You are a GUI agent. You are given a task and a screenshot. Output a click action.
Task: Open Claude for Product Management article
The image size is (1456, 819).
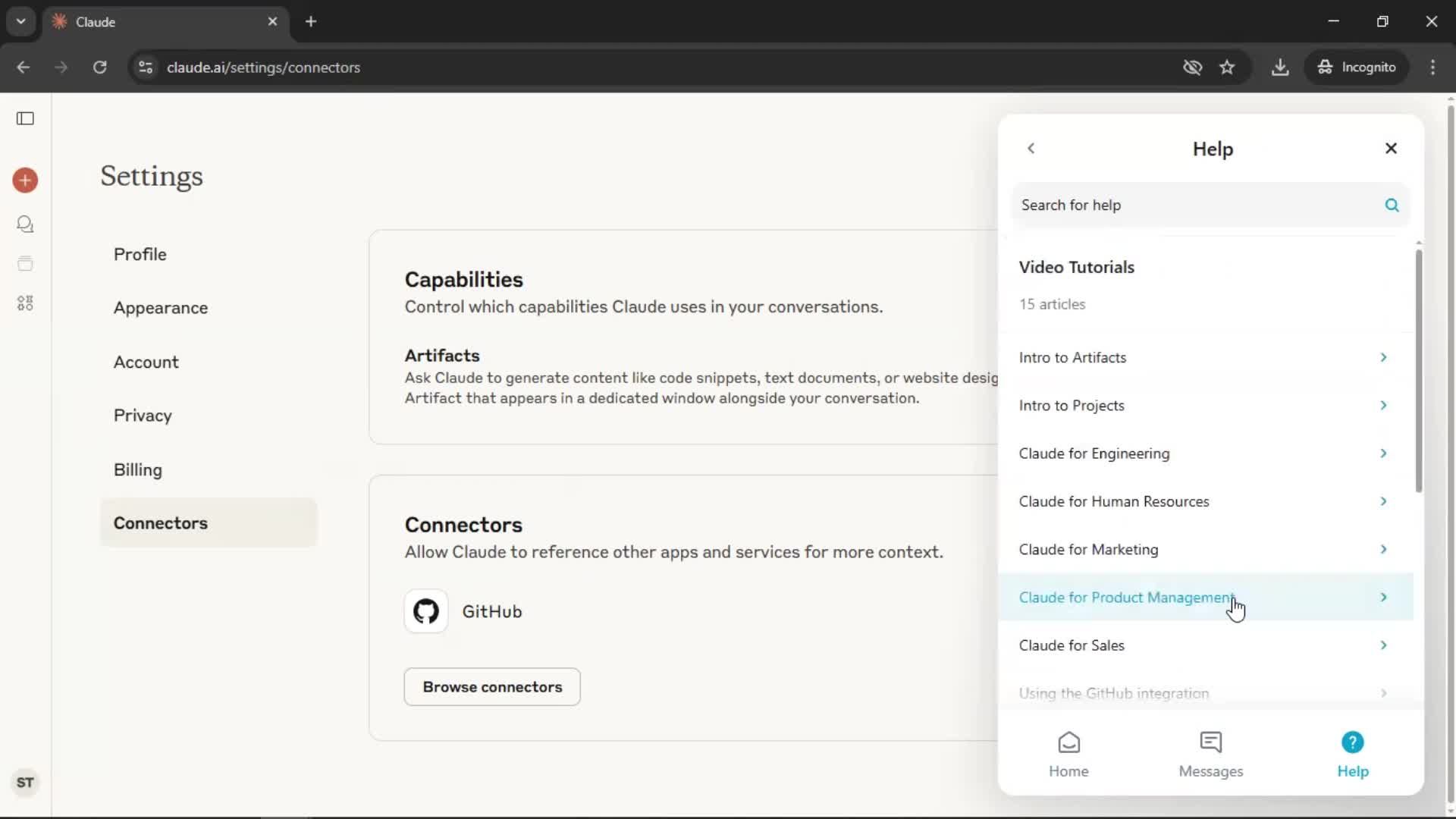point(1206,598)
